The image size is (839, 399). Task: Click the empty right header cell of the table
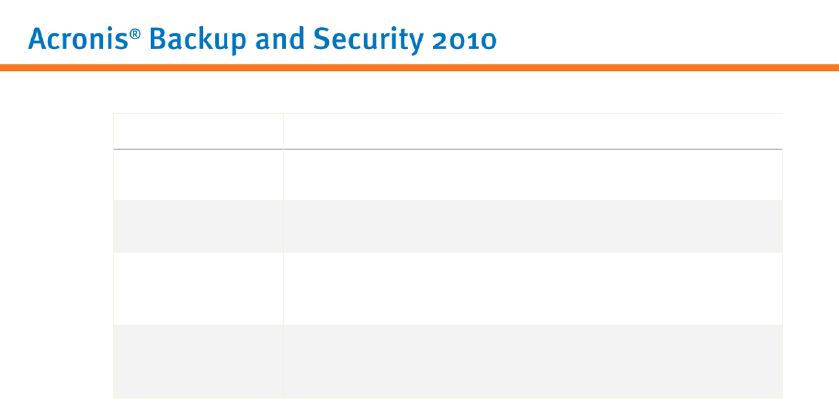[x=533, y=131]
